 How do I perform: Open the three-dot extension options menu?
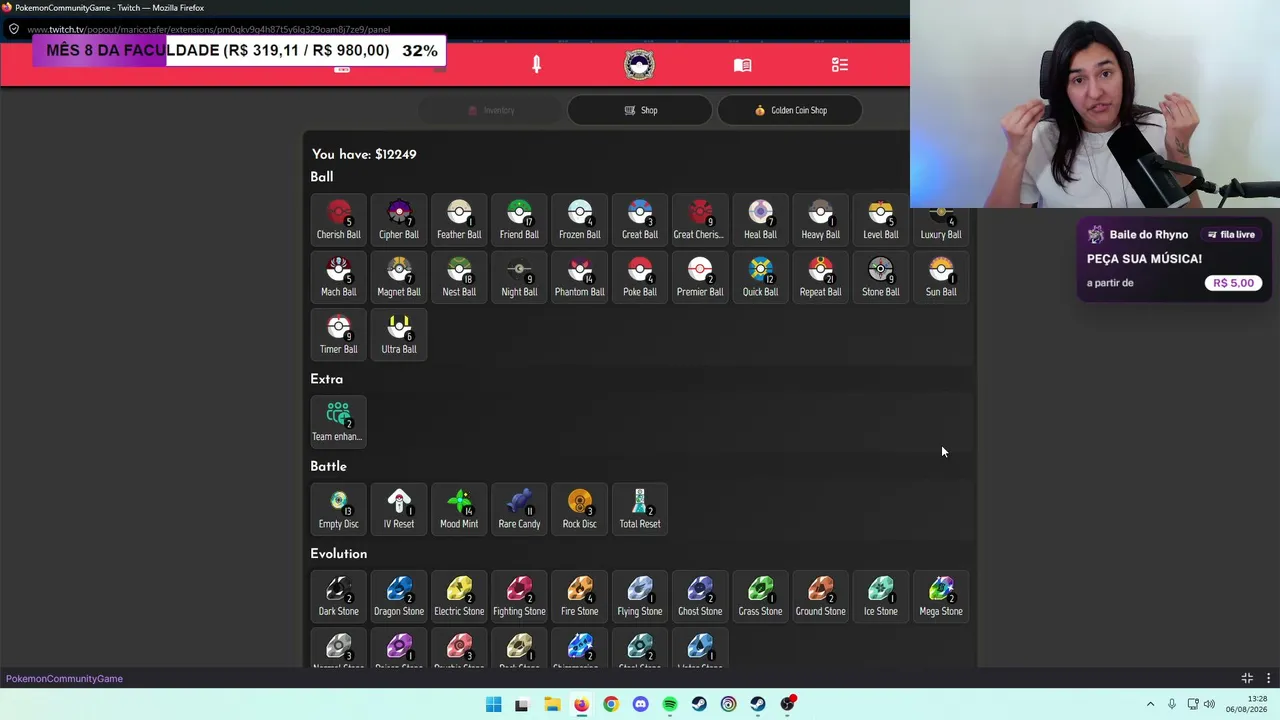click(x=1268, y=679)
